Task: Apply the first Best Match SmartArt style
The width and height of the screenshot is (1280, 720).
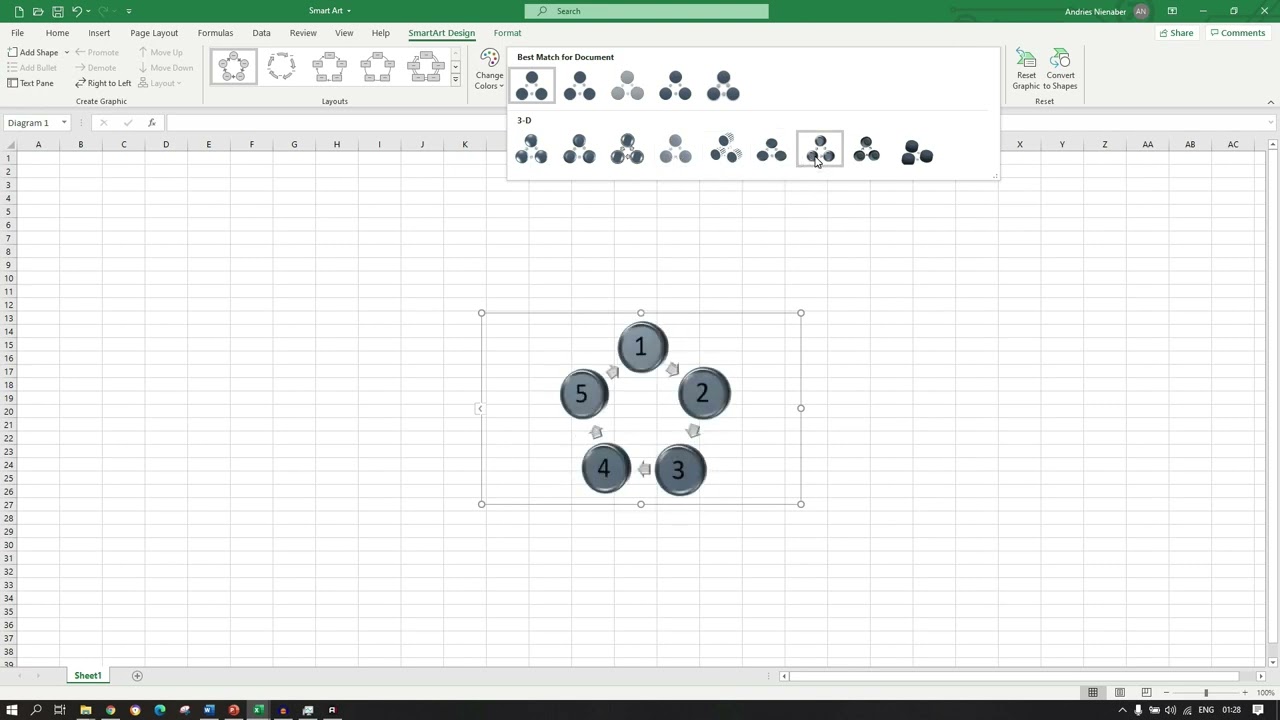Action: (x=531, y=85)
